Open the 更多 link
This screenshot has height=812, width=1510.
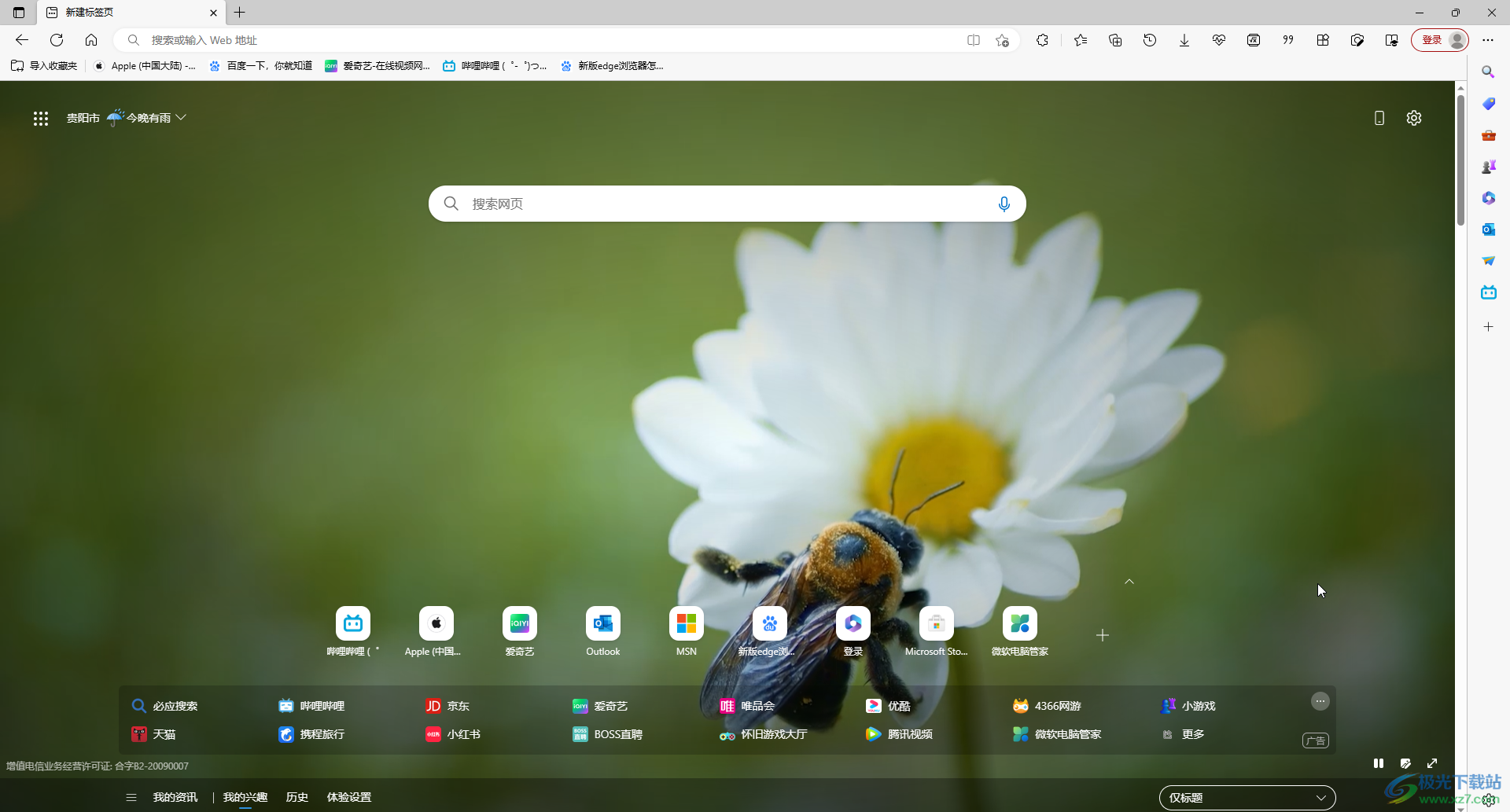tap(1184, 734)
